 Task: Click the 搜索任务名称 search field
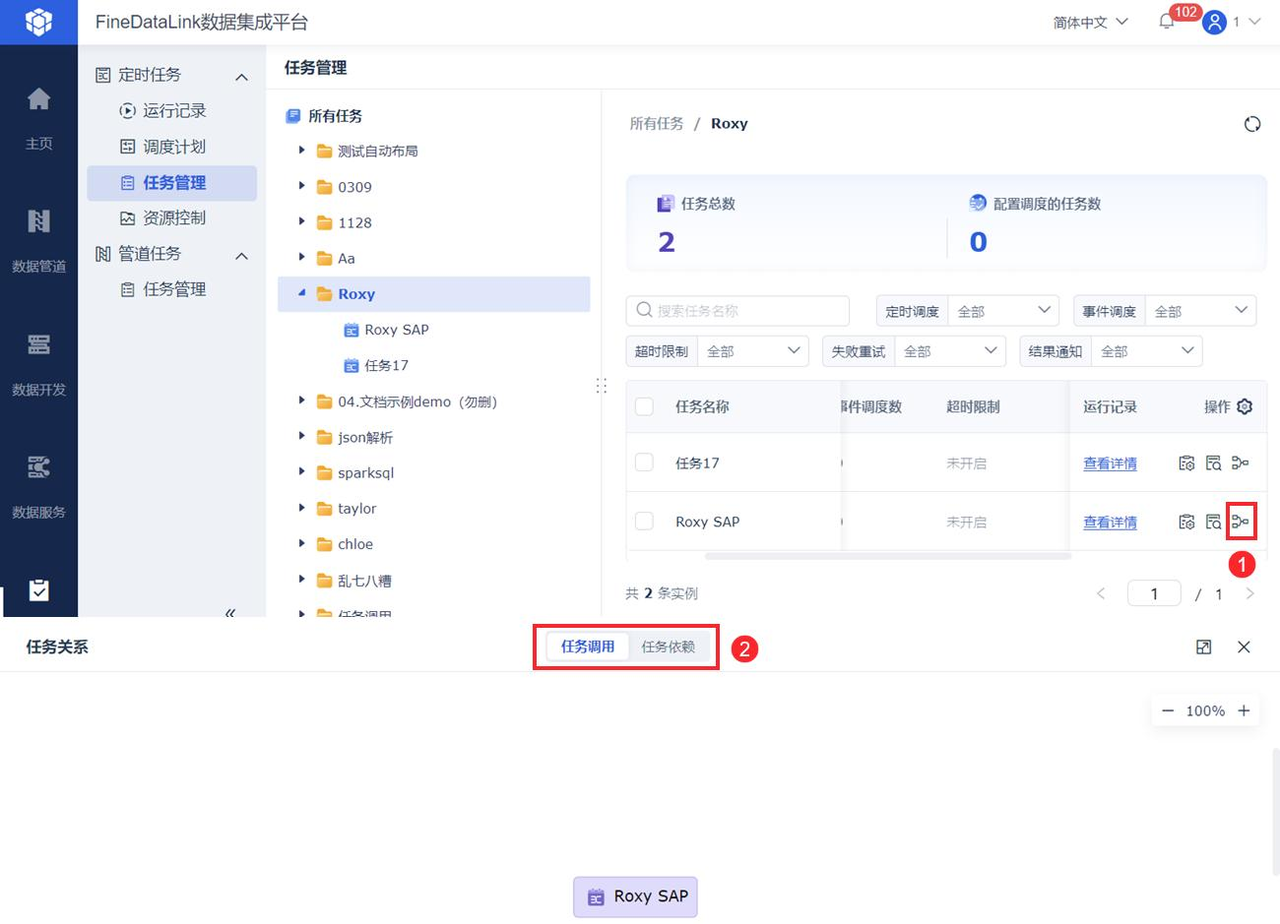(738, 311)
